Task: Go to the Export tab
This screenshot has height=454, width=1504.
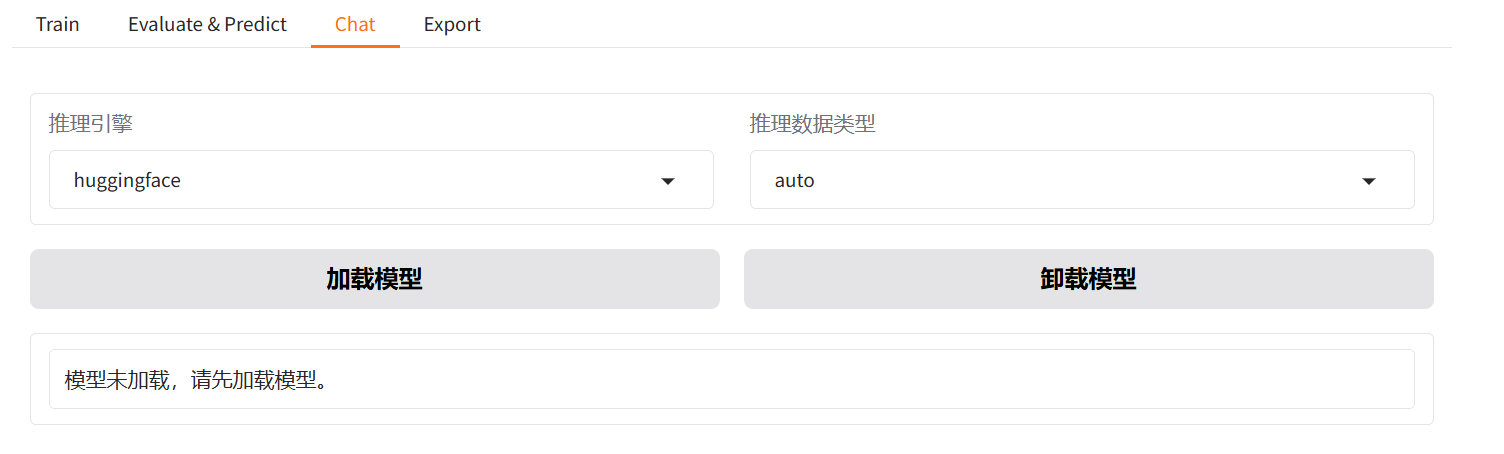Action: [452, 24]
